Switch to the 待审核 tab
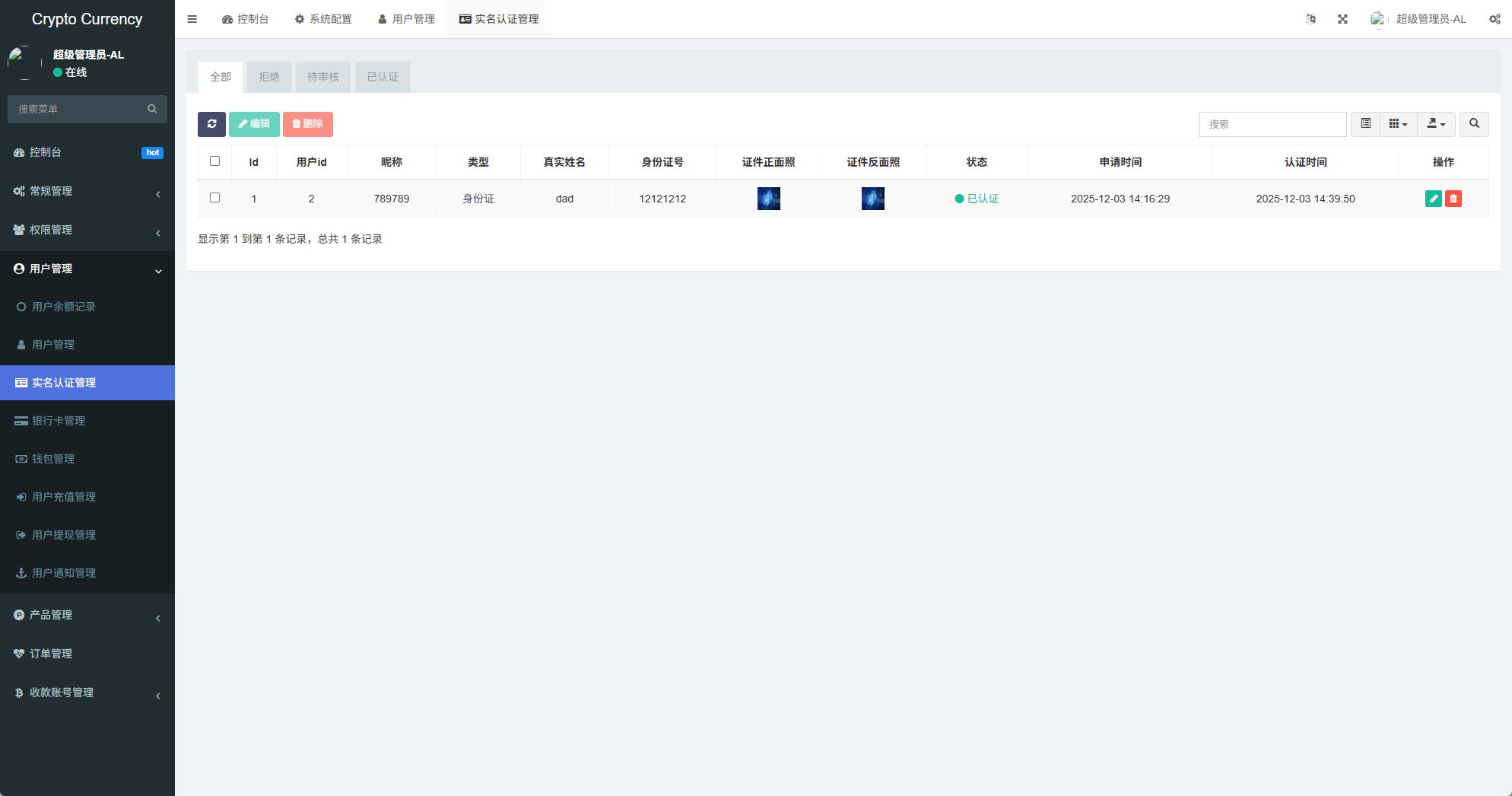This screenshot has width=1512, height=796. point(322,76)
